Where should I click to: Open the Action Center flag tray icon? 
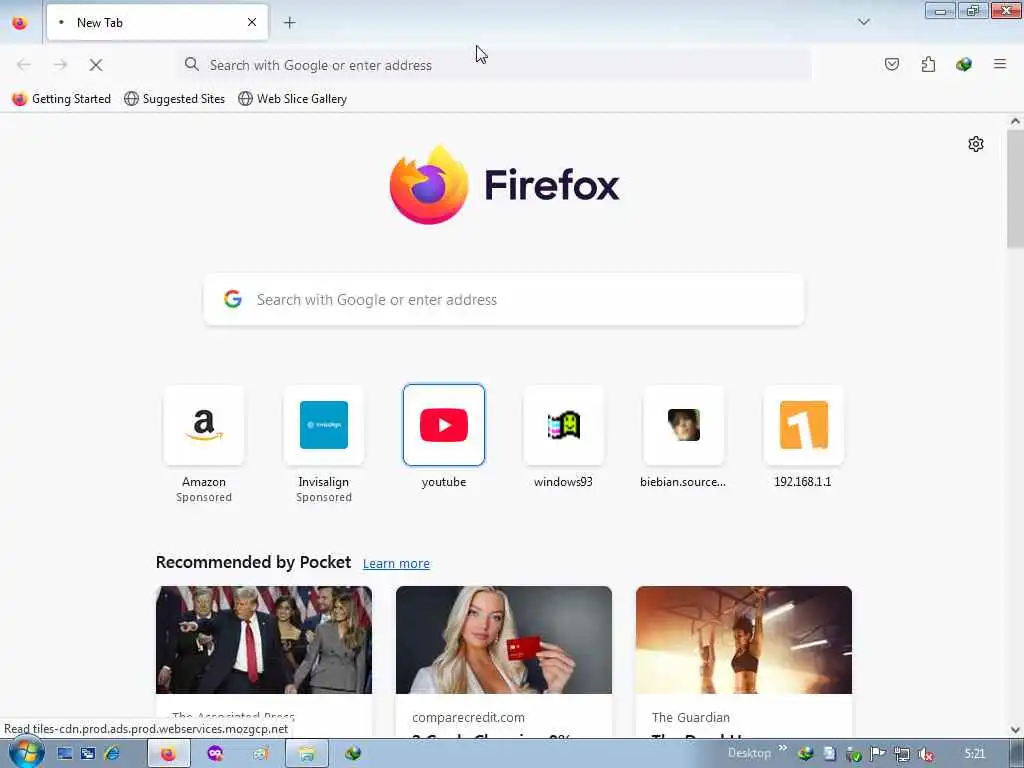(878, 754)
